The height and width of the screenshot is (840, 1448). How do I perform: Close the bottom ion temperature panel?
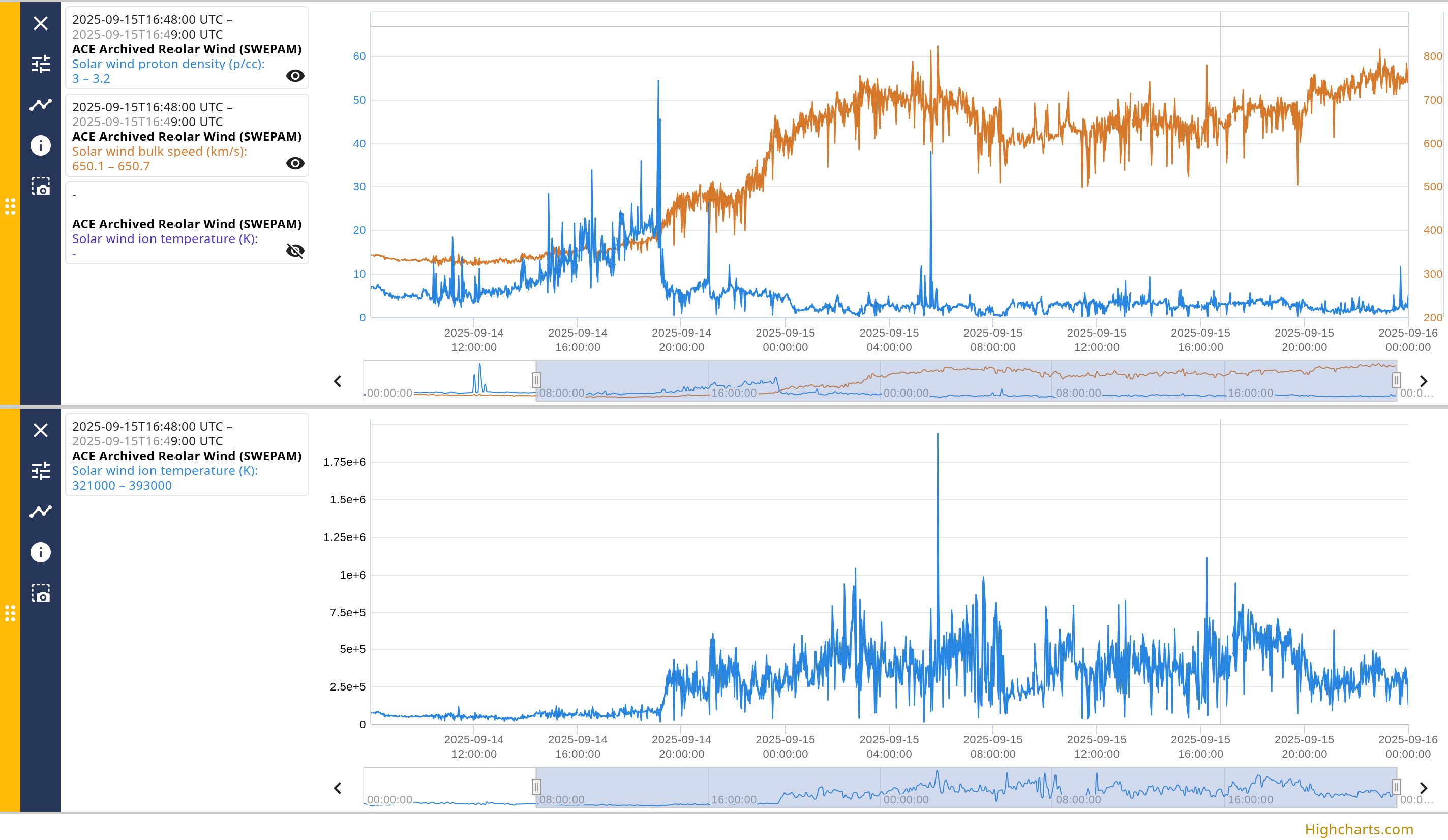pos(40,430)
